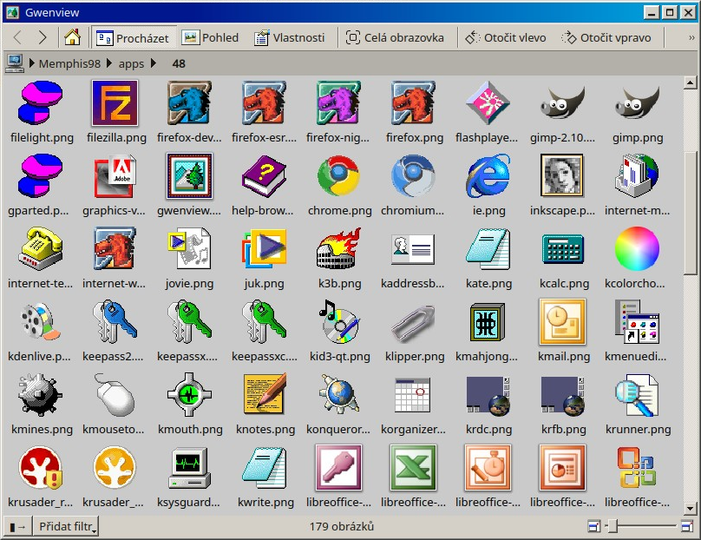Select the kcolorchooser color wheel thumbnail
Viewport: 701px width, 540px height.
[x=637, y=249]
